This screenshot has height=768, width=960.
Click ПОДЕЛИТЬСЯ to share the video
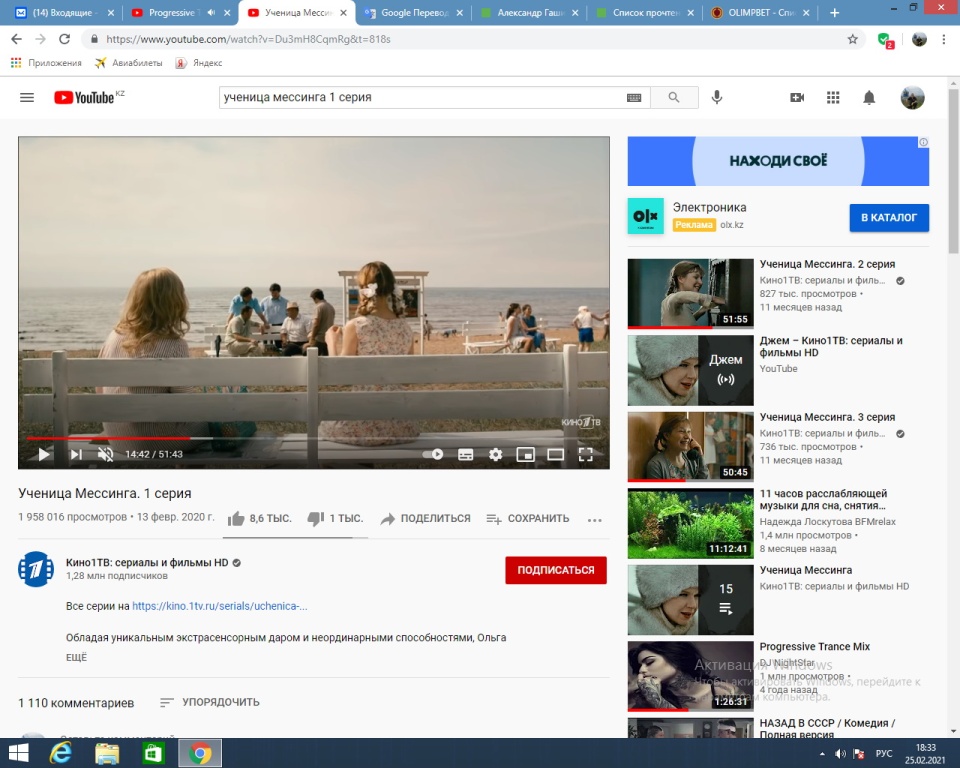(x=425, y=519)
